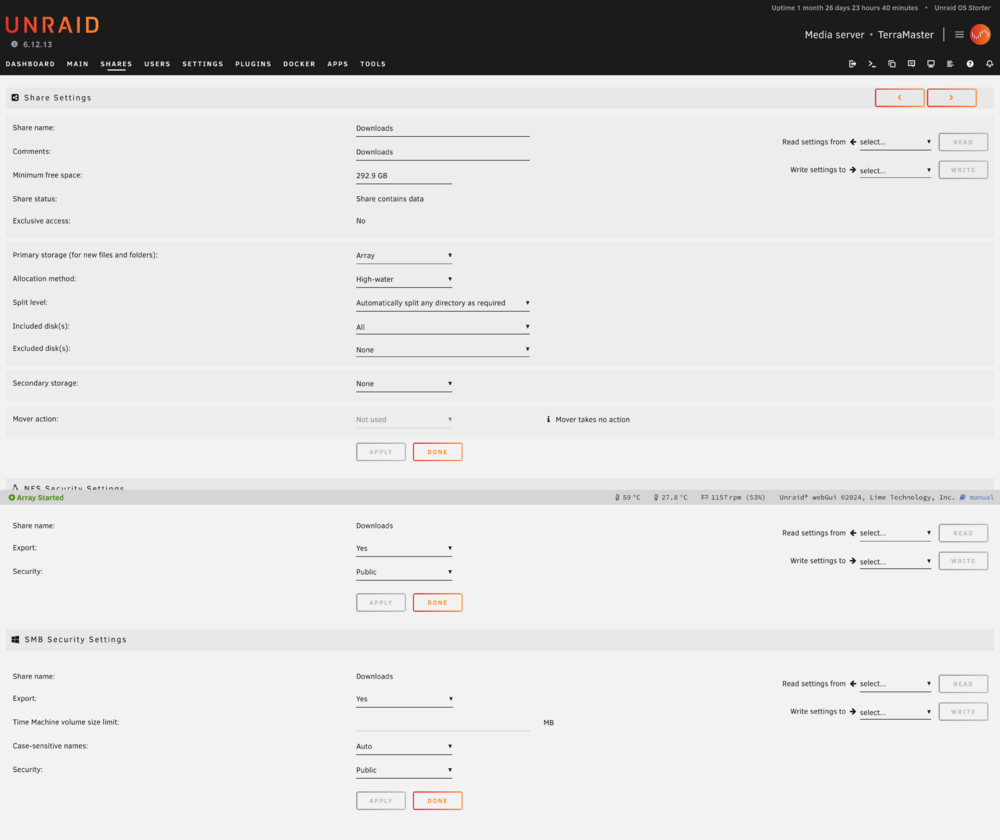Toggle the help question mark icon

click(x=970, y=64)
